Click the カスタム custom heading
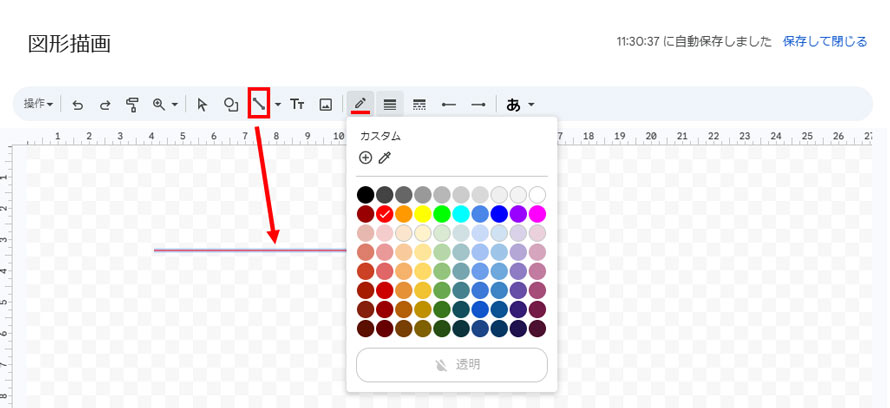This screenshot has height=408, width=890. [x=380, y=136]
